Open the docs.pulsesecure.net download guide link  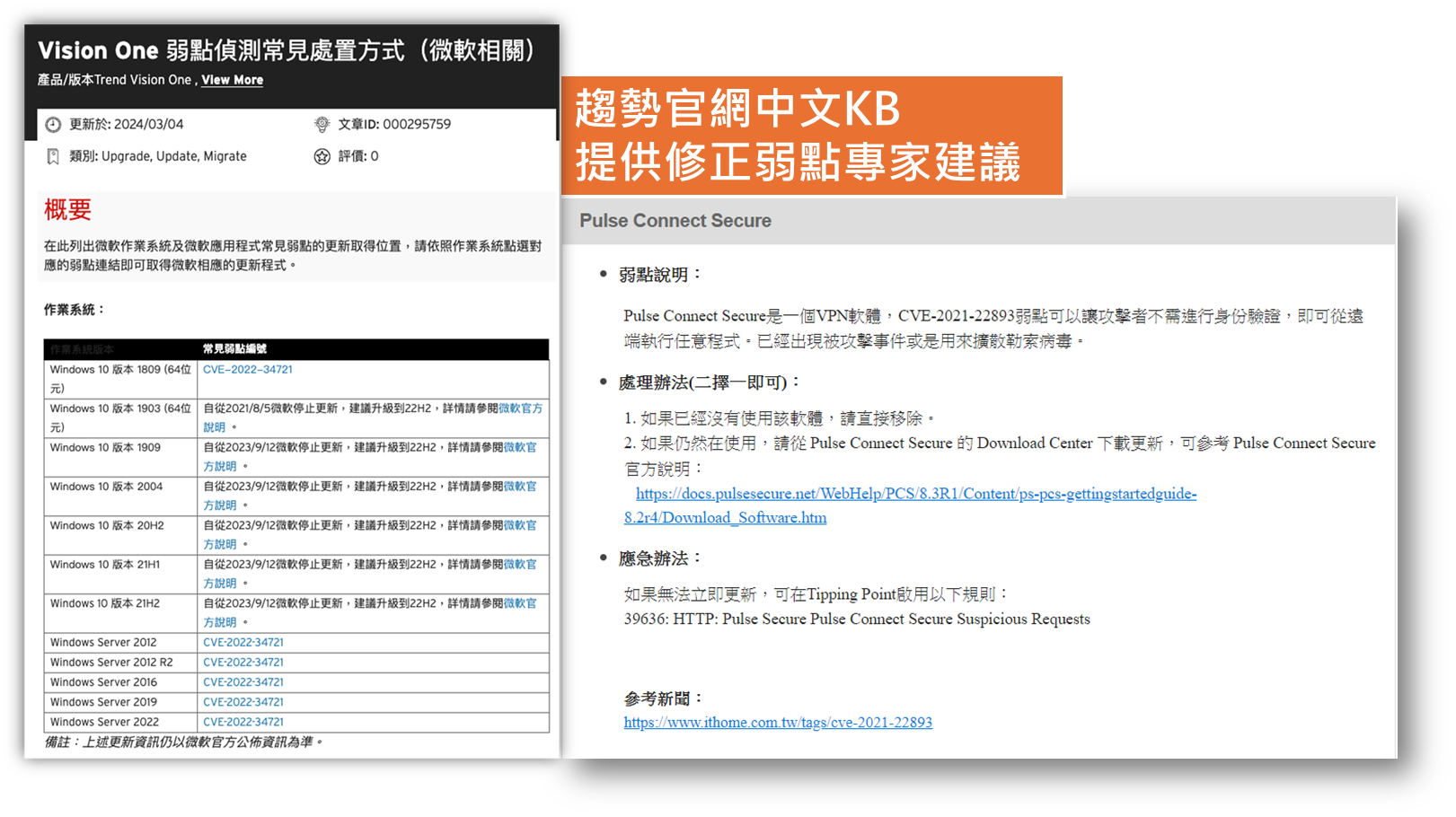click(915, 494)
